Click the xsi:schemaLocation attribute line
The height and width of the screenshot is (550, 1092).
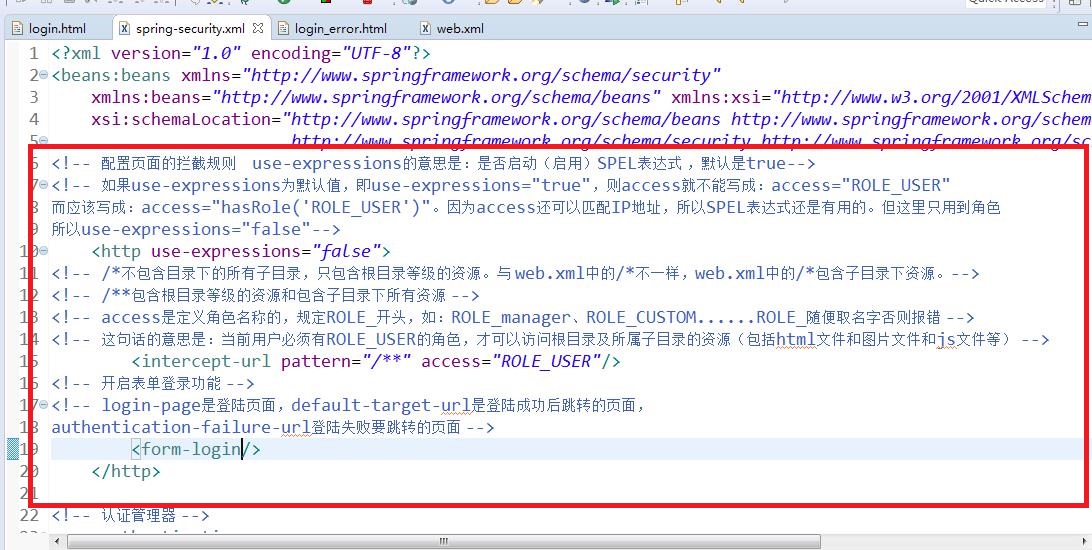[x=591, y=119]
